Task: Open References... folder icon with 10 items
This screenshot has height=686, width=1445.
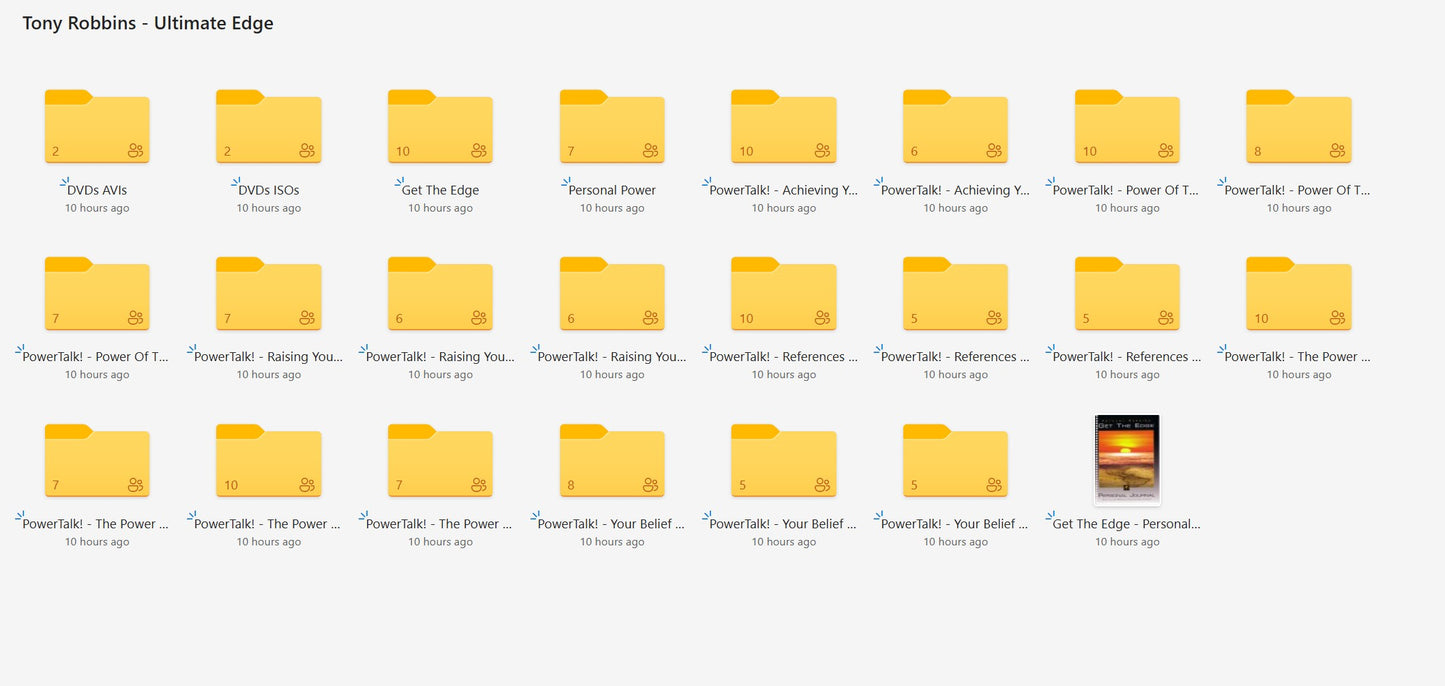Action: 784,293
